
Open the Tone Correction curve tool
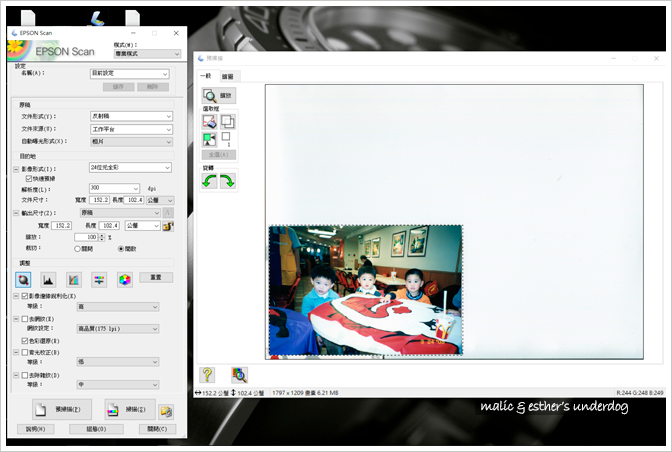point(74,280)
